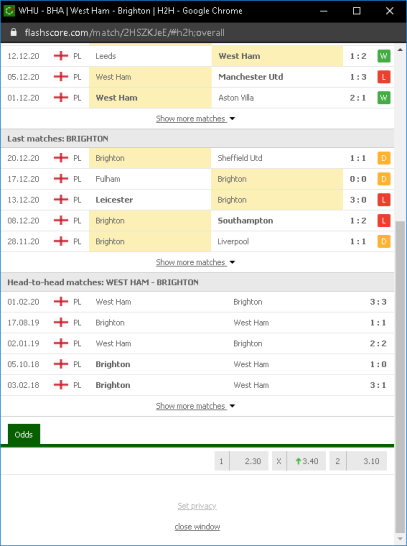Viewport: 407px width, 546px height.
Task: Click the orange D badge for Sheffield Utd match
Action: [x=384, y=158]
